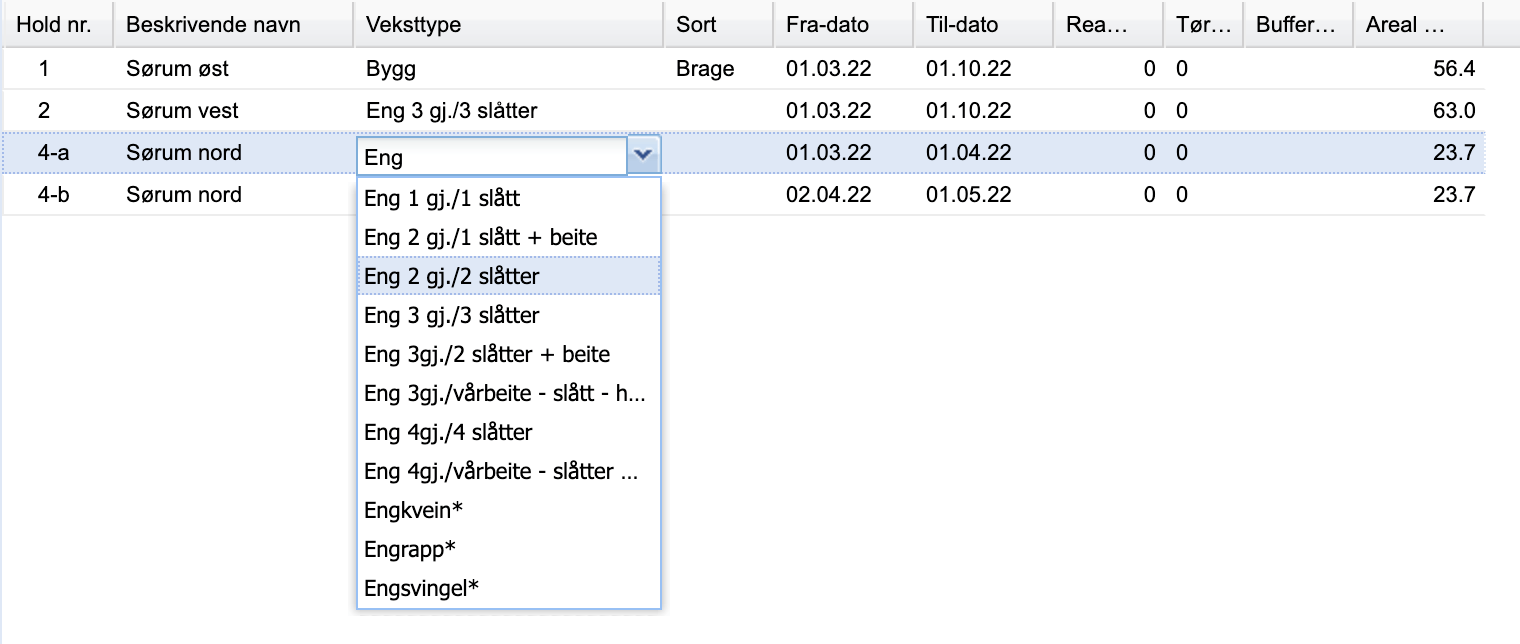Viewport: 1520px width, 644px height.
Task: Choose Eng 3gj./2 slåtter + beite
Action: pos(509,355)
